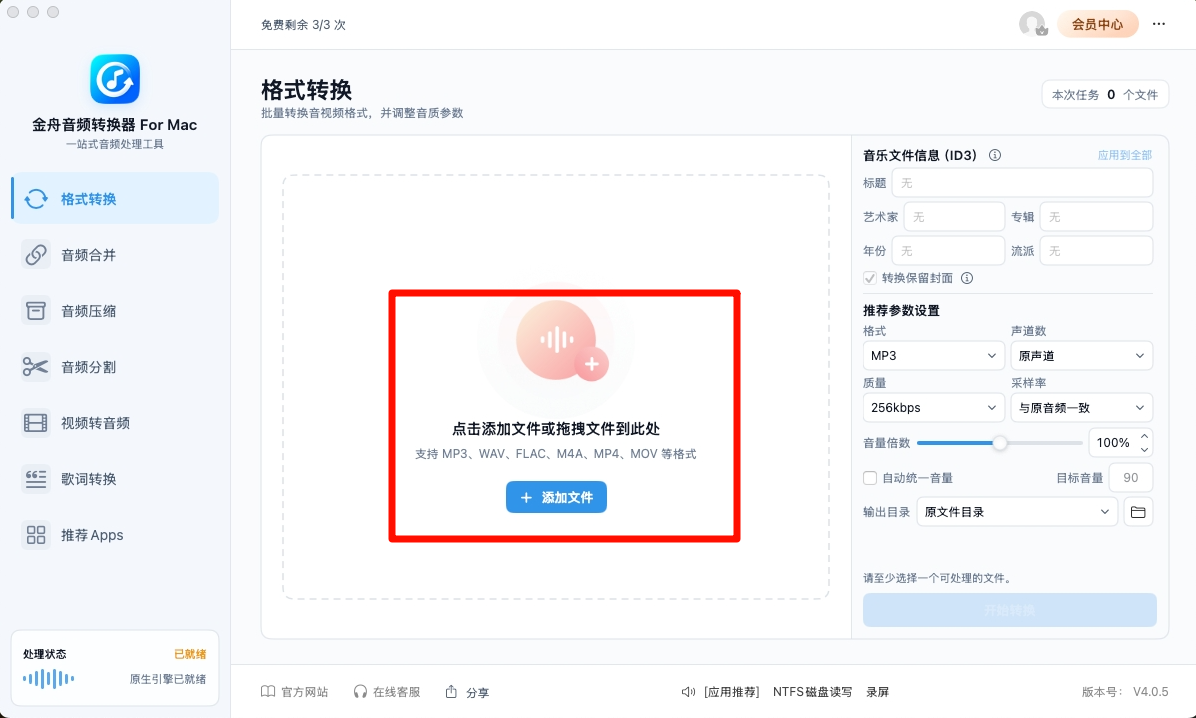Click the 分享 share icon

[452, 691]
